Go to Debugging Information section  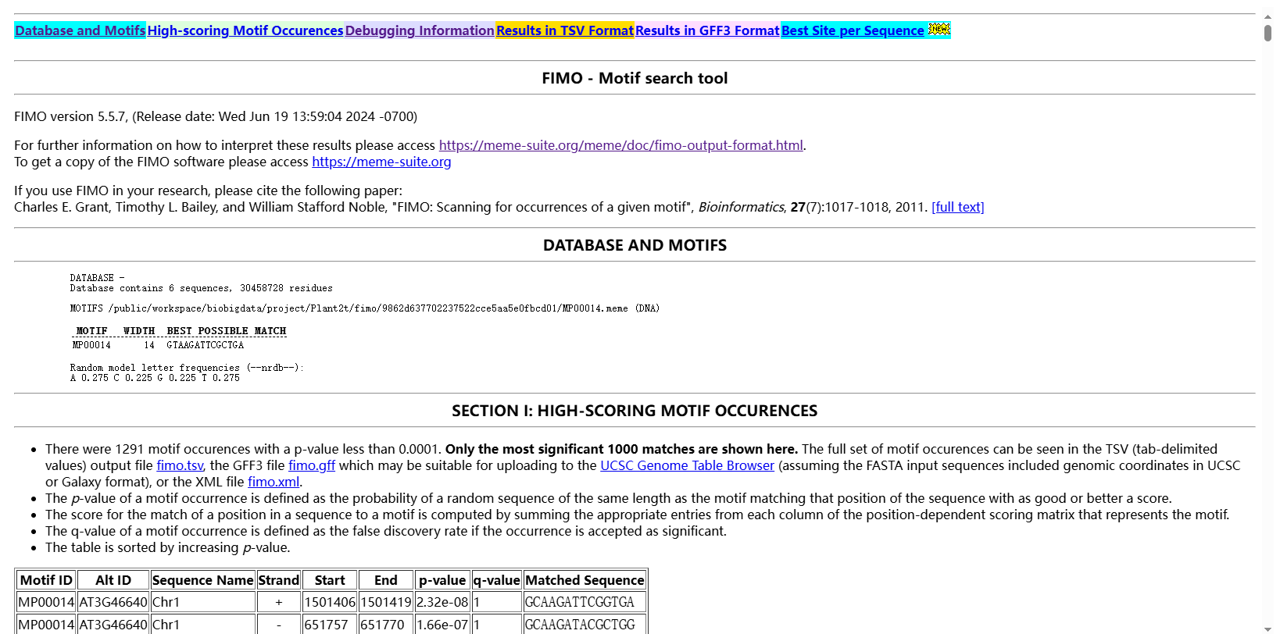(x=420, y=31)
